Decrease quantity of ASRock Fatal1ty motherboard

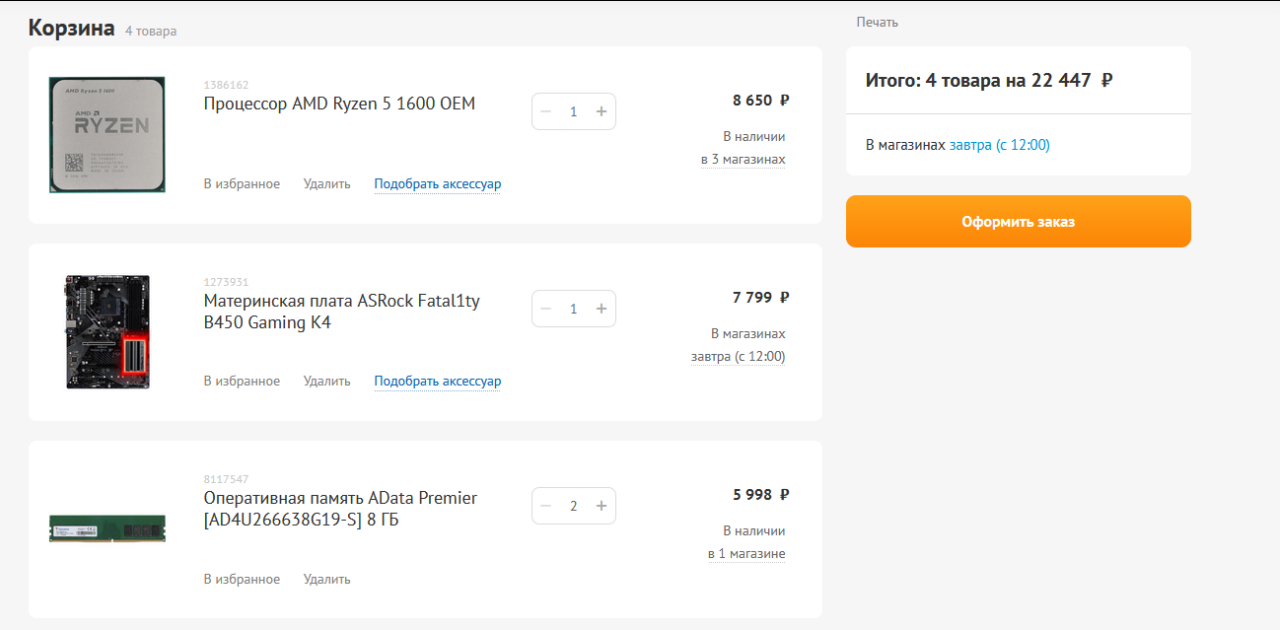[x=546, y=308]
